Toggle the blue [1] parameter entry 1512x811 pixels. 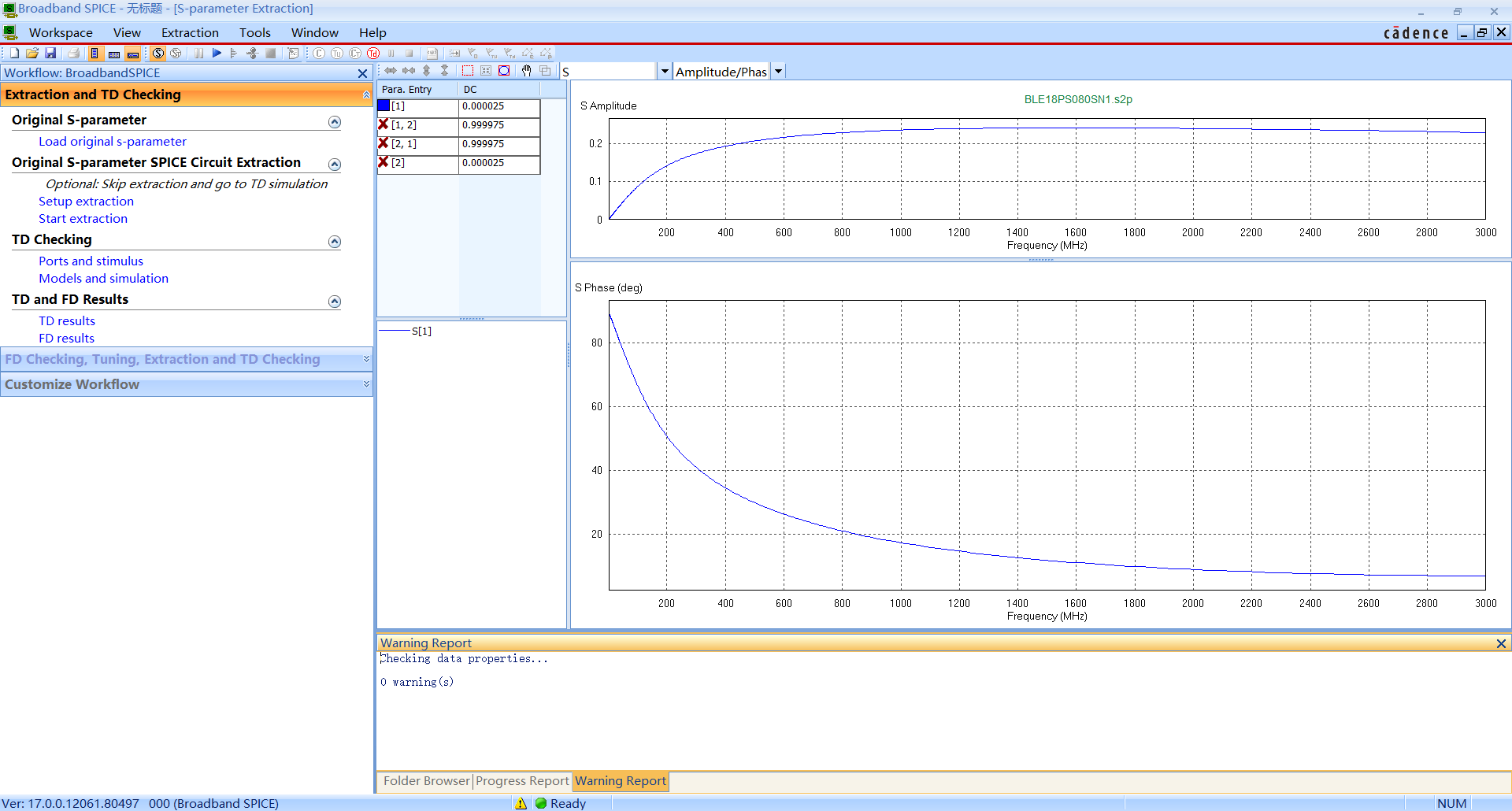tap(384, 106)
